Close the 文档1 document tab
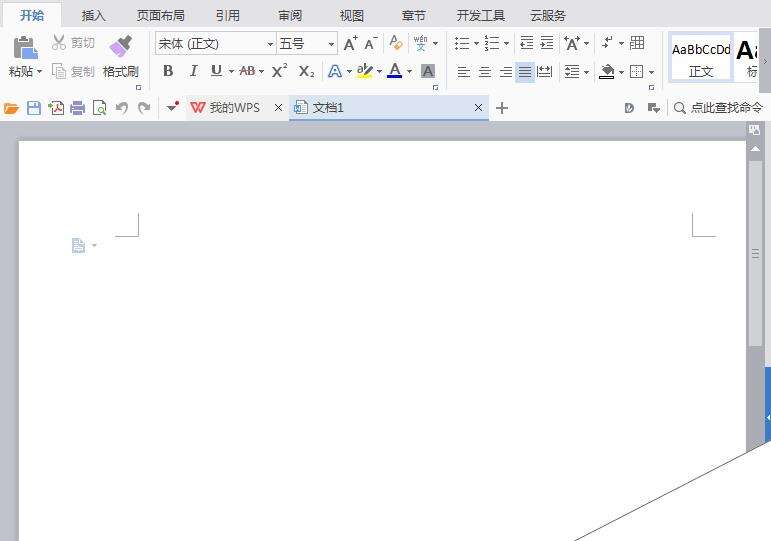Viewport: 771px width, 541px height. pos(478,108)
